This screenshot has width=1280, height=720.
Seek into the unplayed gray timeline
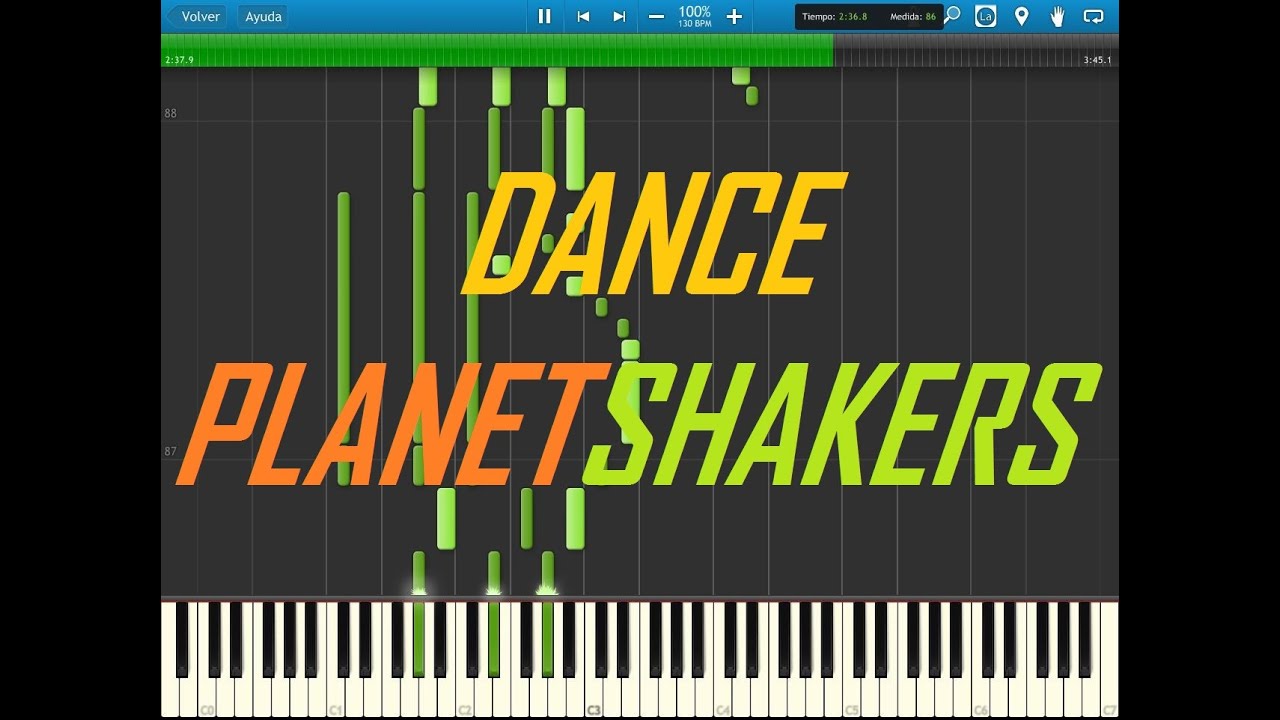[x=976, y=50]
